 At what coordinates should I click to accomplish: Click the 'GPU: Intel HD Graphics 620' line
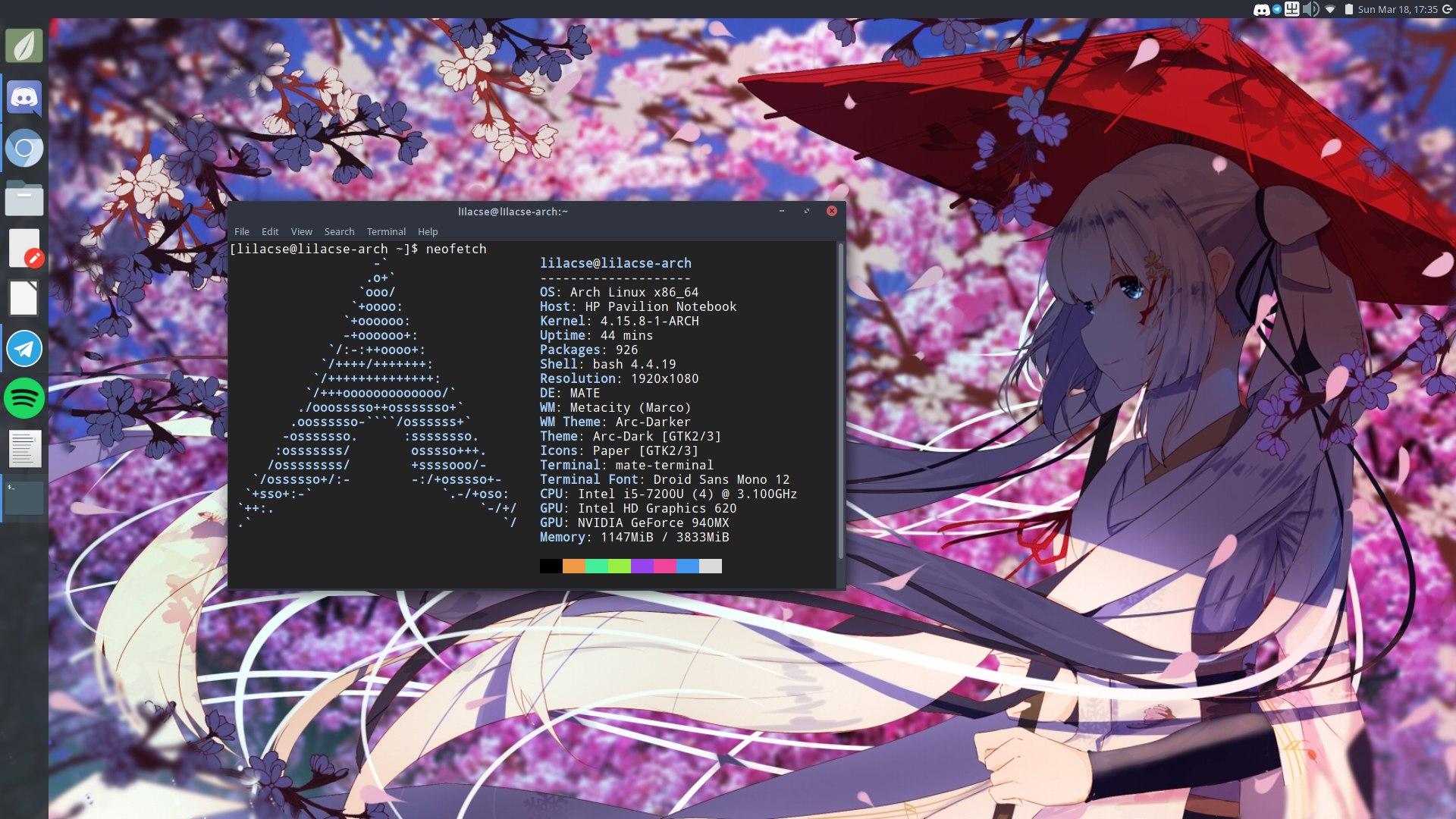click(x=639, y=508)
